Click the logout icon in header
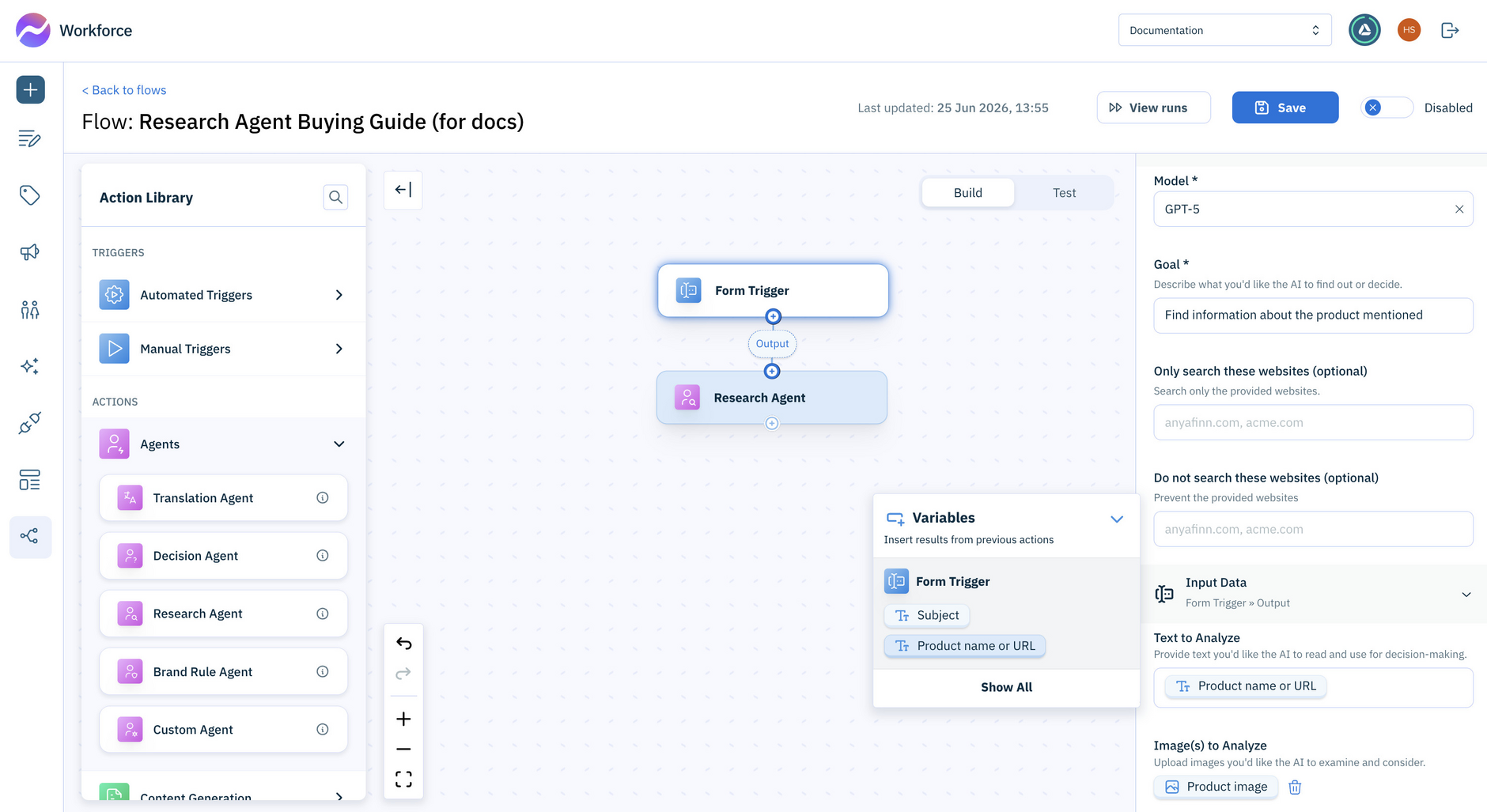 pyautogui.click(x=1450, y=30)
